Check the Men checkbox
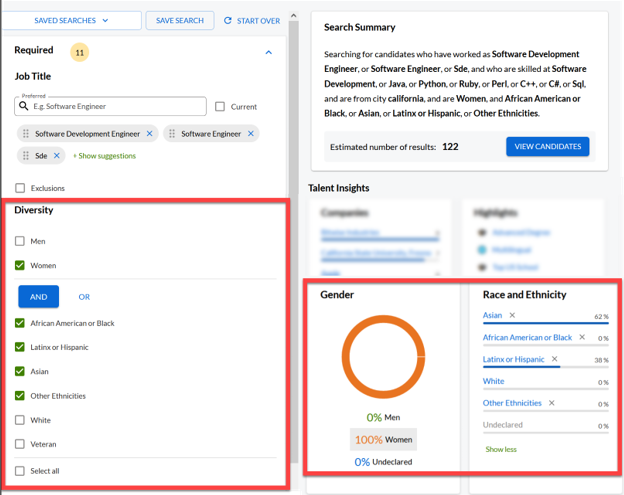Viewport: 624px width, 495px height. tap(20, 241)
